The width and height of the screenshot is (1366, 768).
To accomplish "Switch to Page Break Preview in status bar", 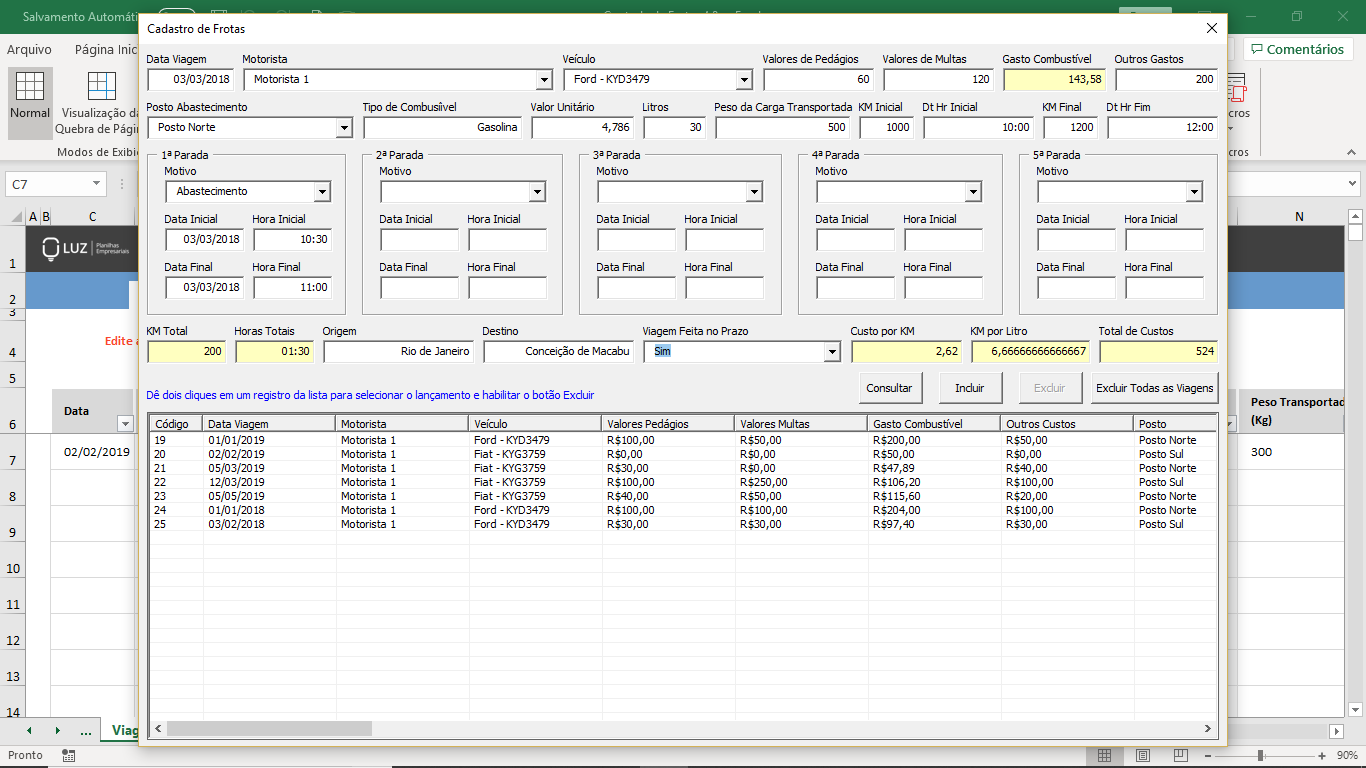I will [x=1181, y=755].
